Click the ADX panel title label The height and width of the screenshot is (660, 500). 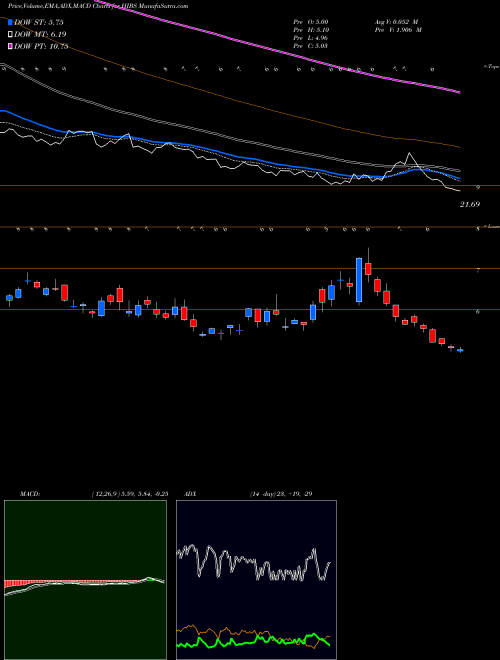pos(190,494)
